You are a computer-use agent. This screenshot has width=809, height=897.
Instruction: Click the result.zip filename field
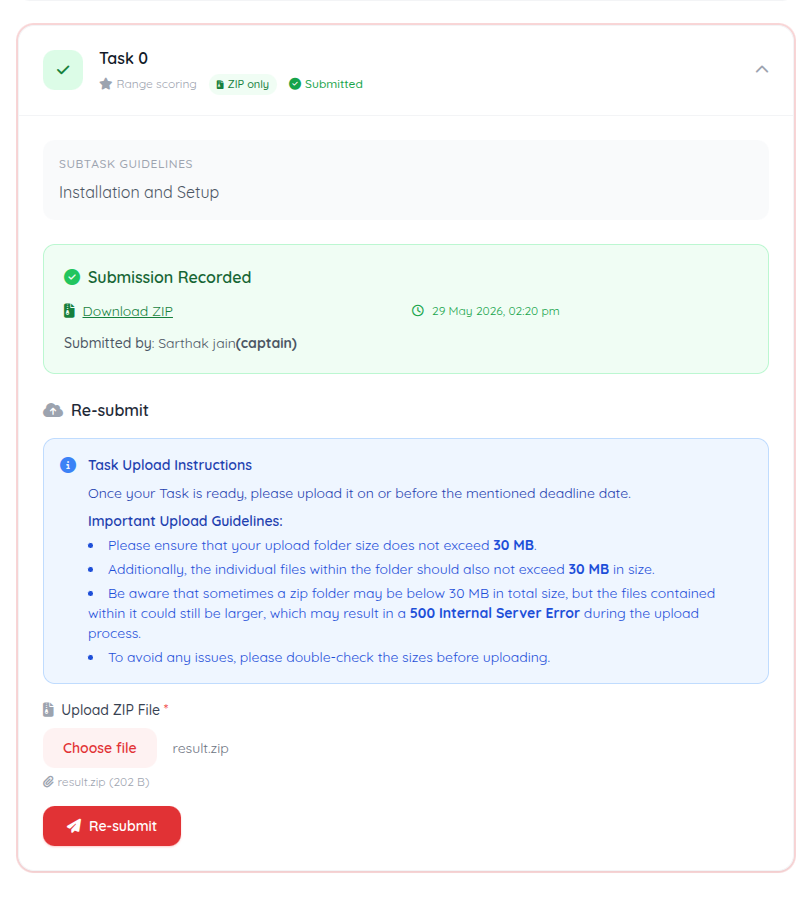click(x=200, y=748)
